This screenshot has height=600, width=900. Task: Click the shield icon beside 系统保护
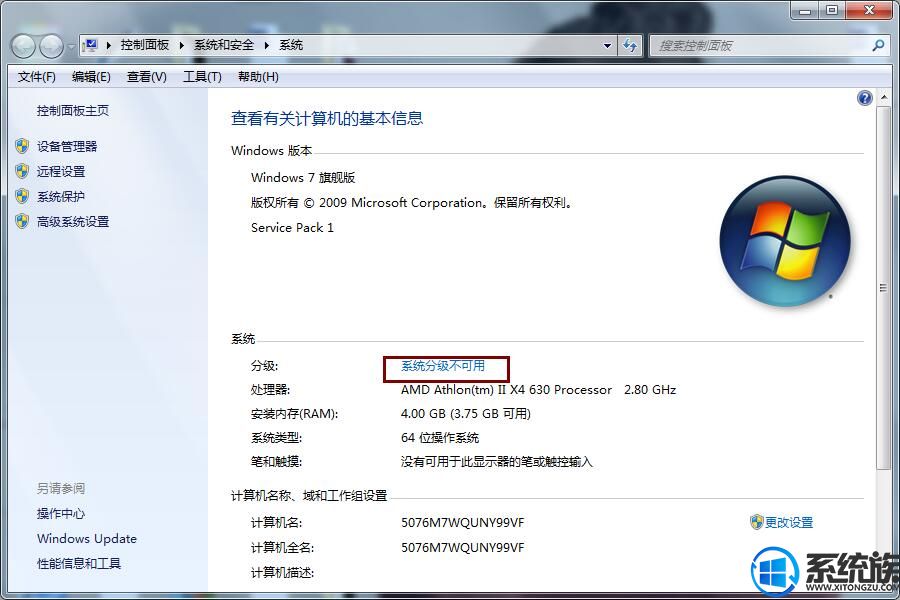click(22, 196)
